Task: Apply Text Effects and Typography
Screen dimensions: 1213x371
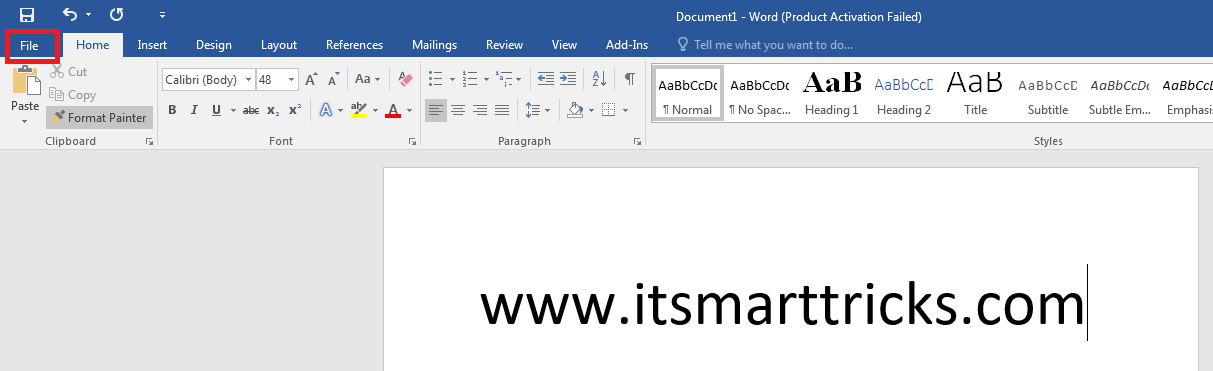Action: [325, 110]
